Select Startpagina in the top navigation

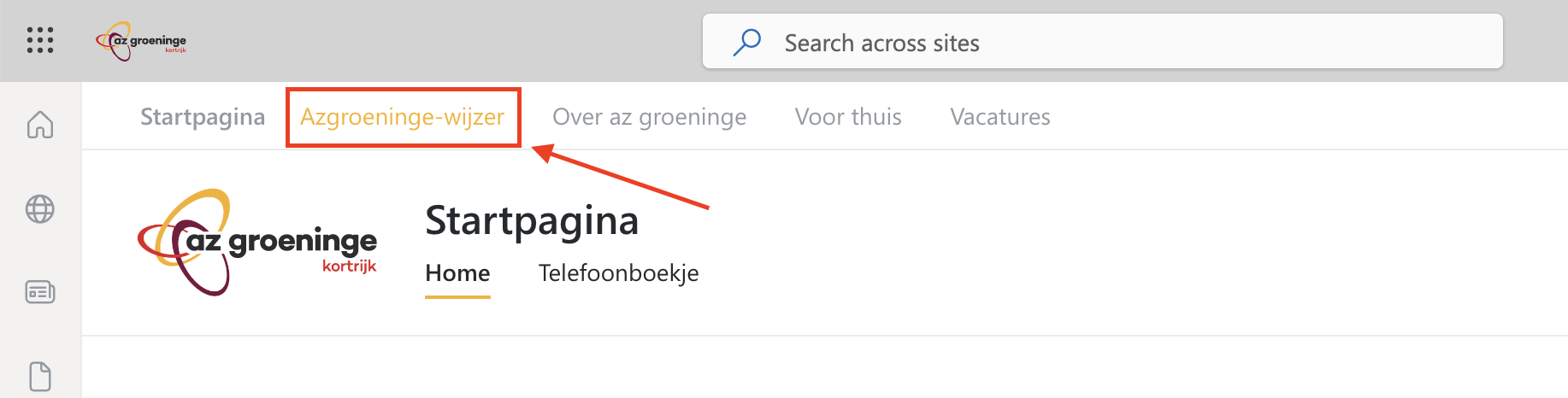(x=203, y=117)
